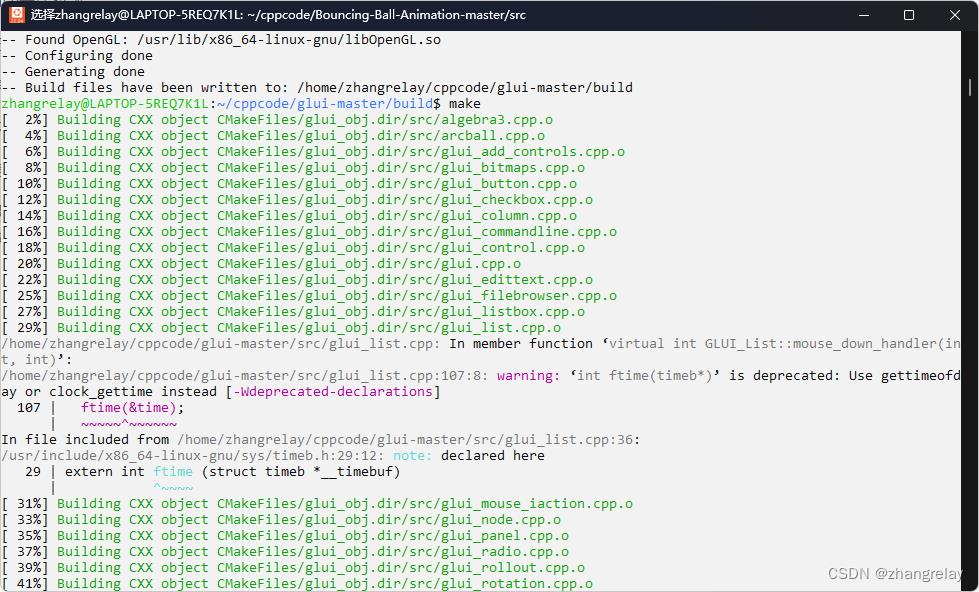Image resolution: width=979 pixels, height=592 pixels.
Task: Click the terminal vertical scrollbar thumb
Action: click(970, 87)
